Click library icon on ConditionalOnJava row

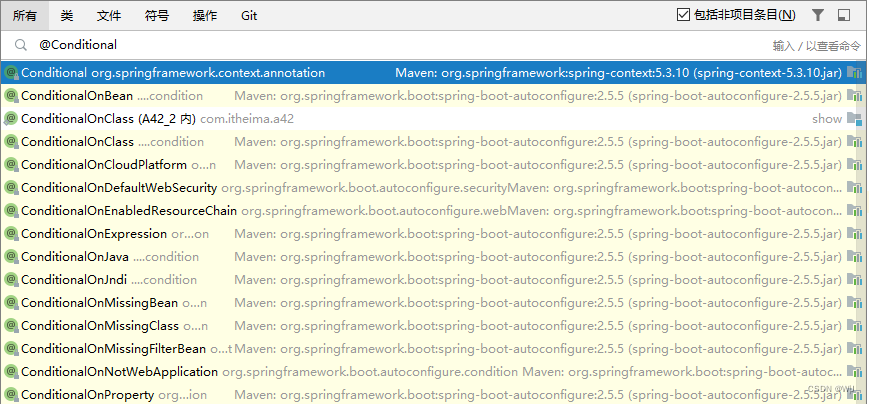(x=855, y=257)
